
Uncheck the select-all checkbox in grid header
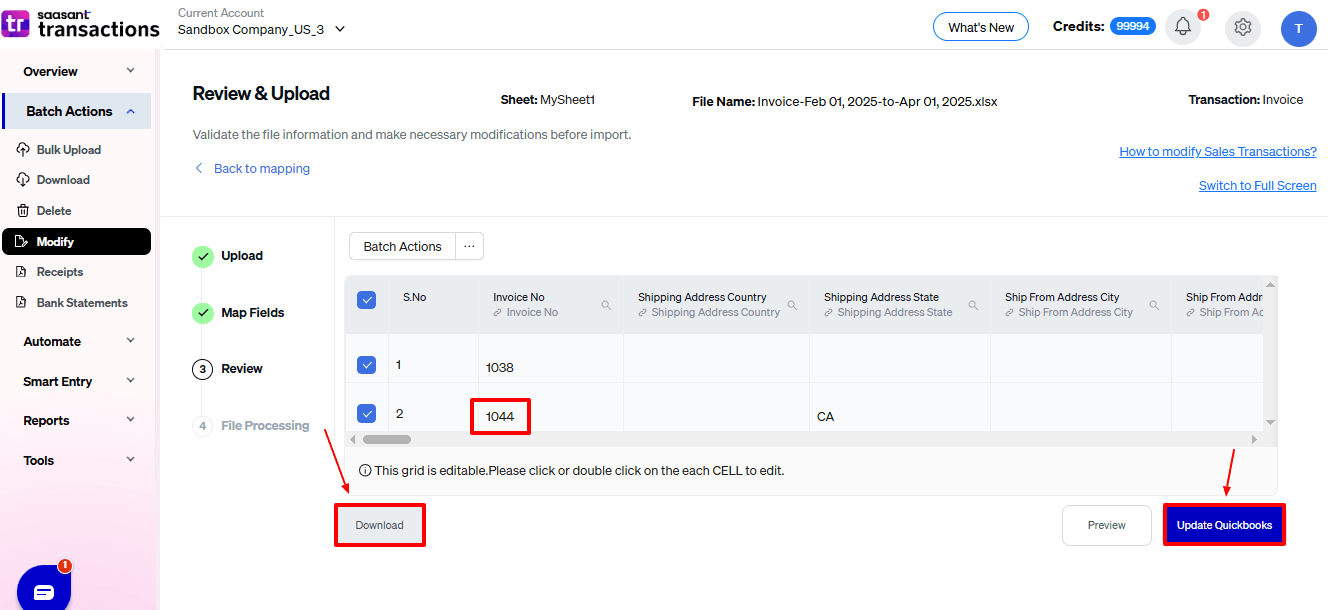pos(367,298)
